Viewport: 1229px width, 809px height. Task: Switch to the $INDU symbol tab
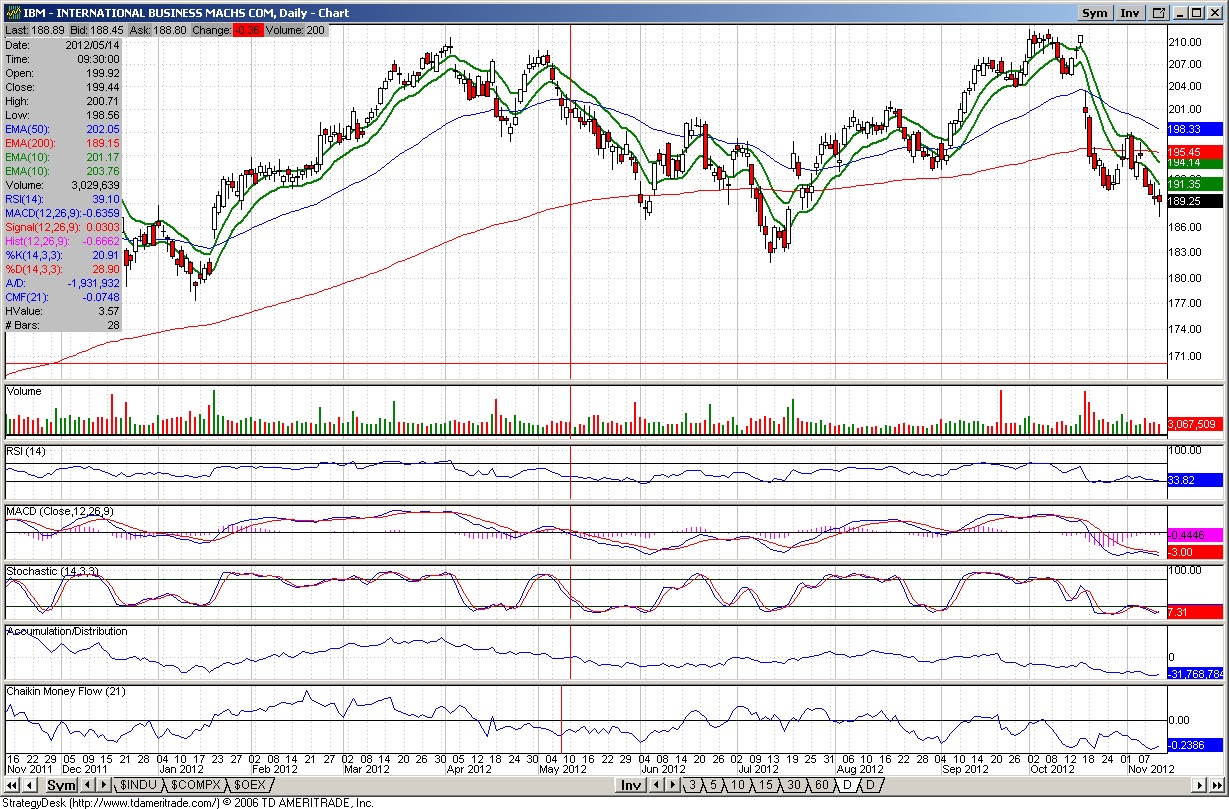(138, 785)
